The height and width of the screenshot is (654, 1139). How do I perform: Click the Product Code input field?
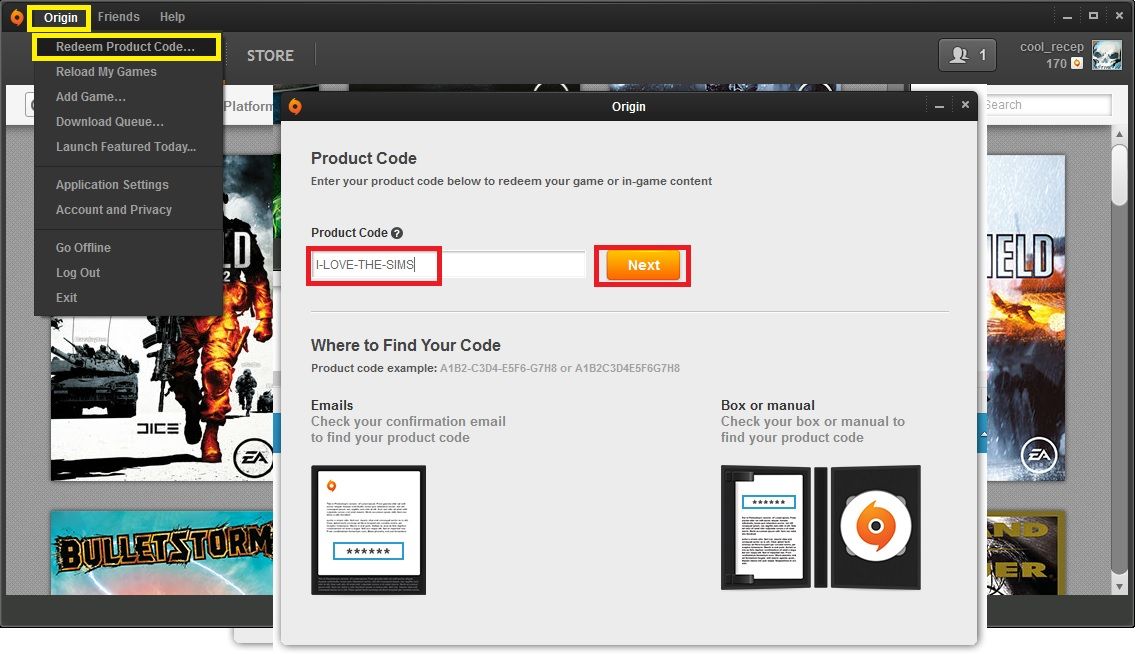pos(448,265)
